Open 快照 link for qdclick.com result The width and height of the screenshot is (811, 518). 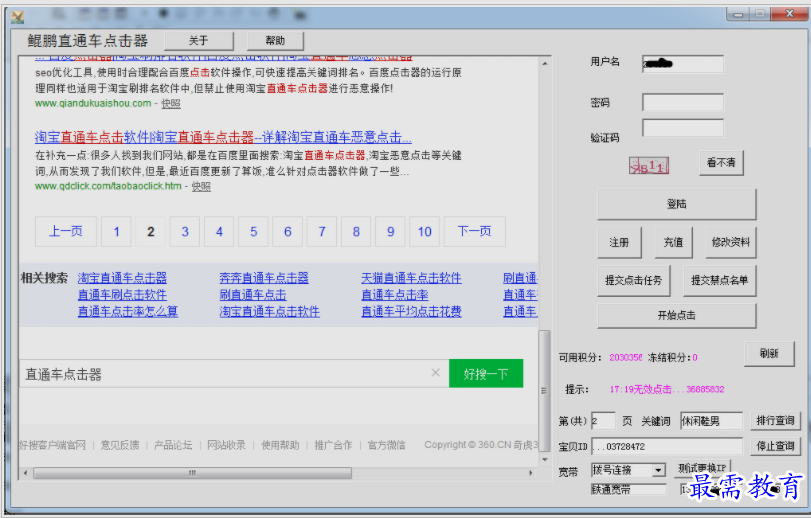tap(201, 186)
